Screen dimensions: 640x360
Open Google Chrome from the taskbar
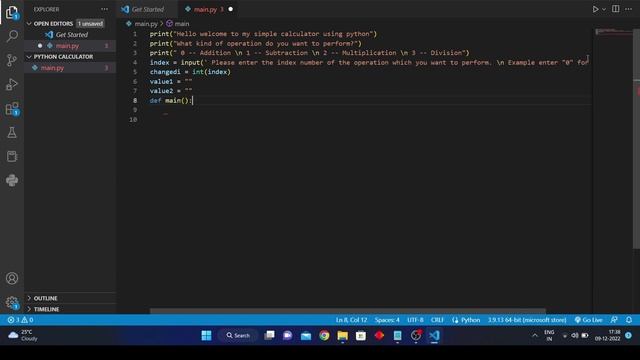(x=324, y=336)
